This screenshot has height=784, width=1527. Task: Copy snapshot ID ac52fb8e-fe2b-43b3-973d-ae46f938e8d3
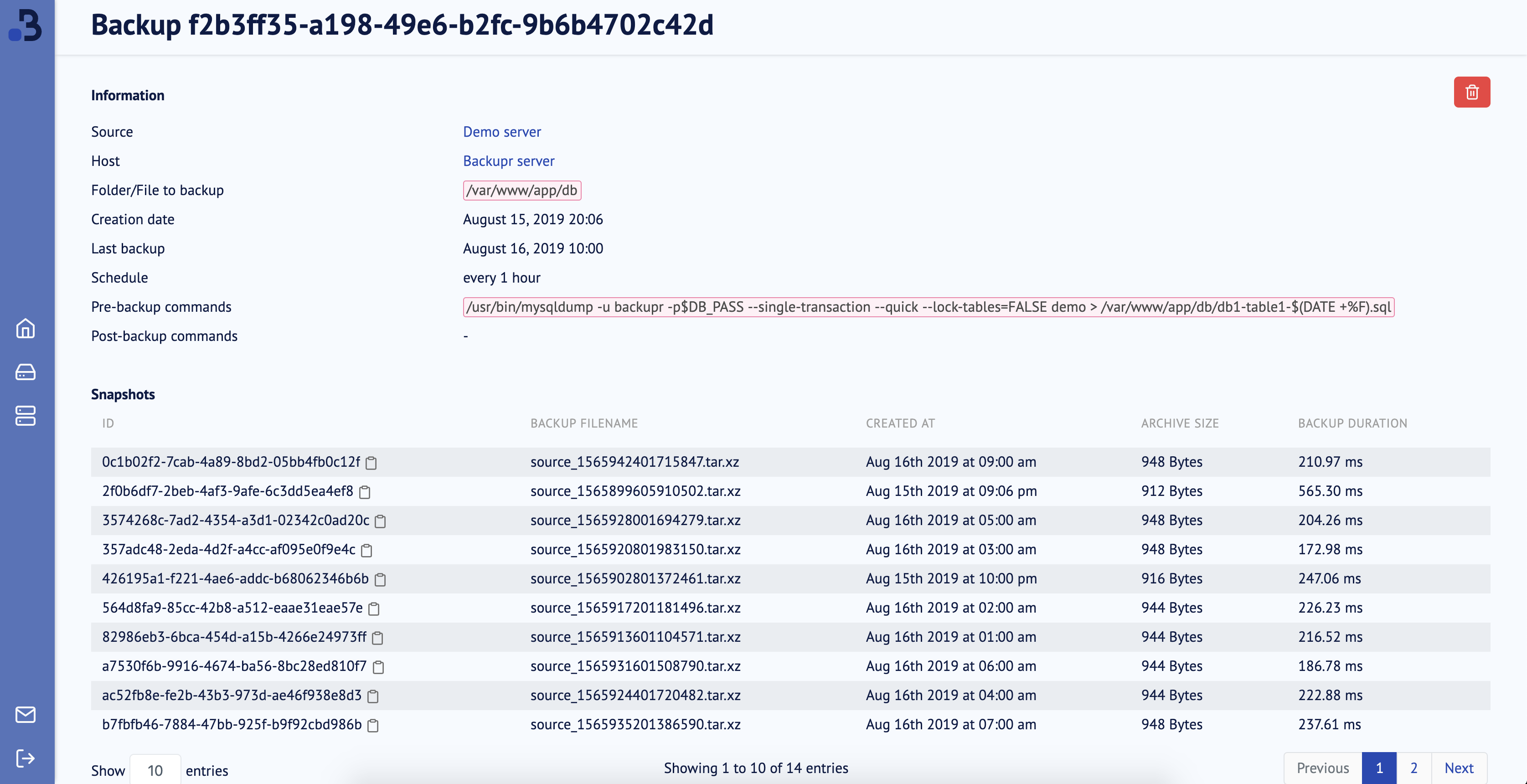coord(373,696)
